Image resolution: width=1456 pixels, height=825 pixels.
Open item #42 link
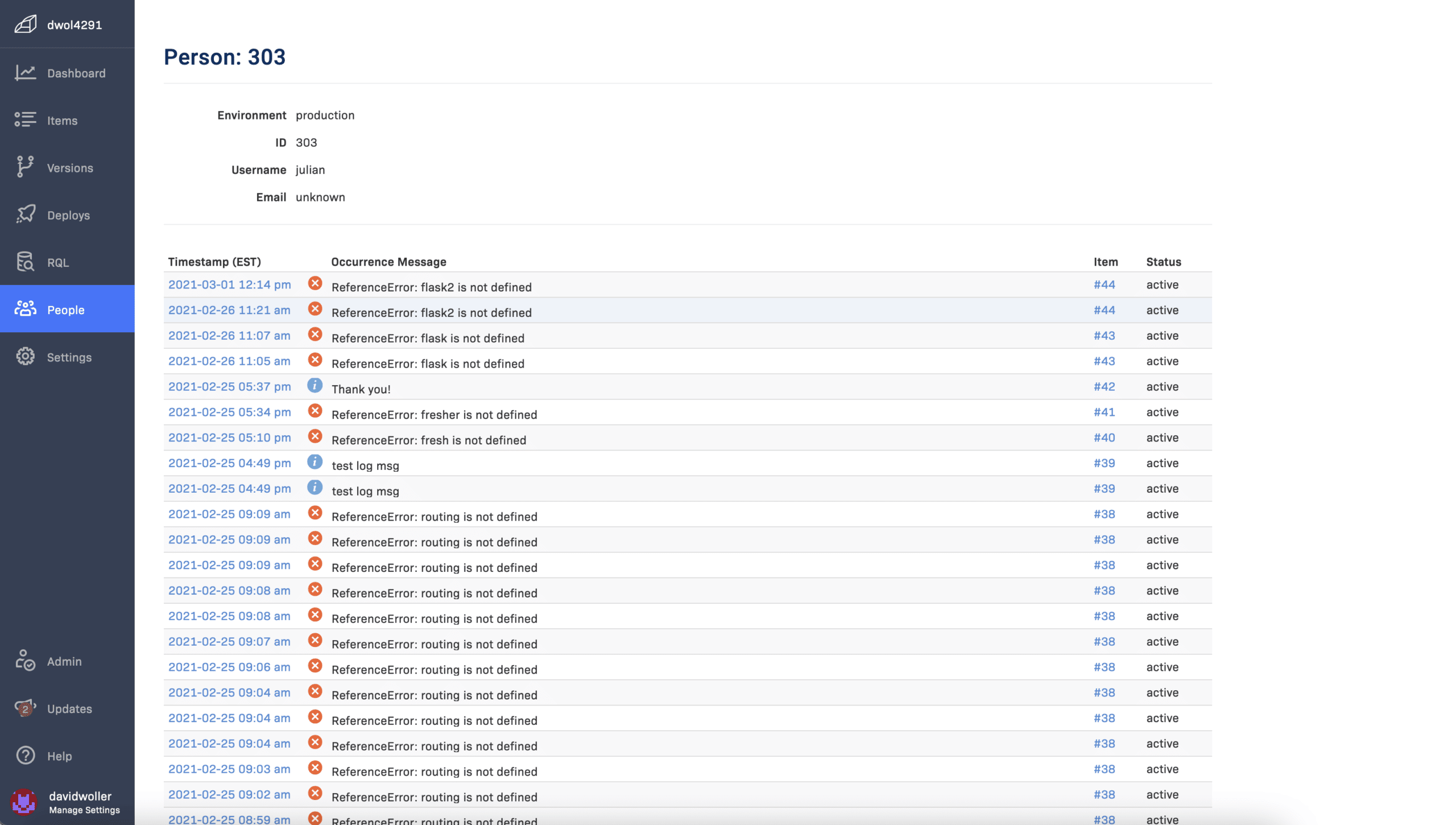pyautogui.click(x=1104, y=386)
